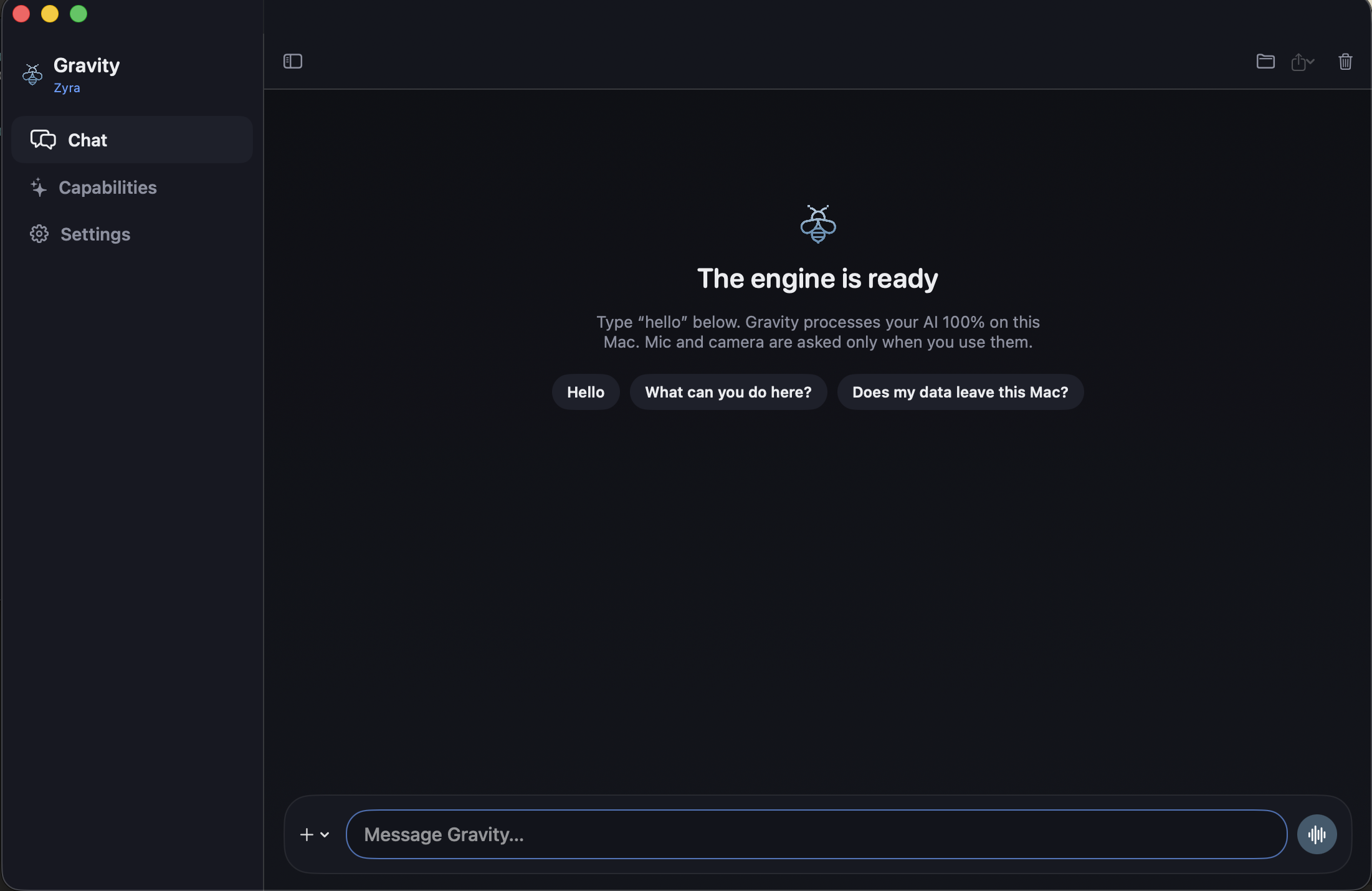Image resolution: width=1372 pixels, height=891 pixels.
Task: Click the Hello suggestion chip
Action: coord(586,392)
